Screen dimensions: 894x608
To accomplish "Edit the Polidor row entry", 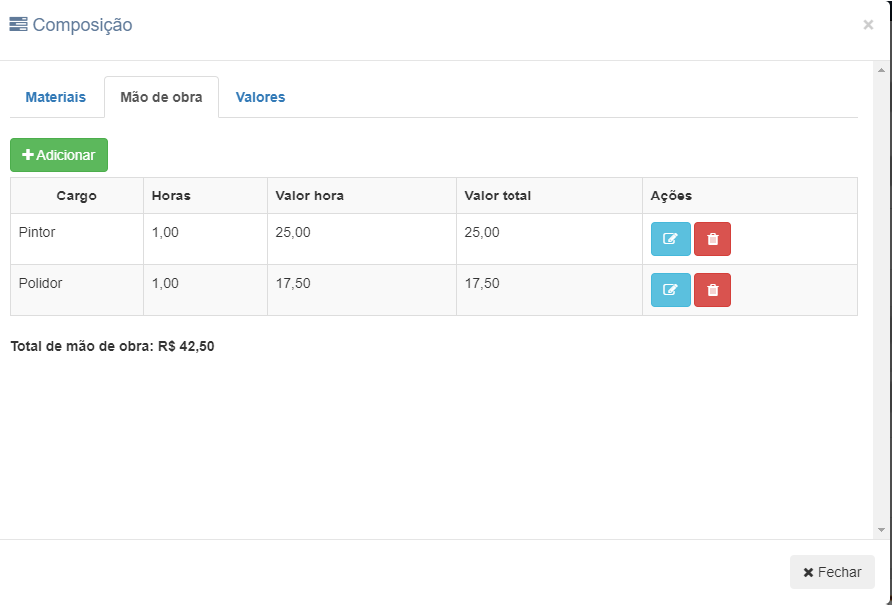I will 670,290.
